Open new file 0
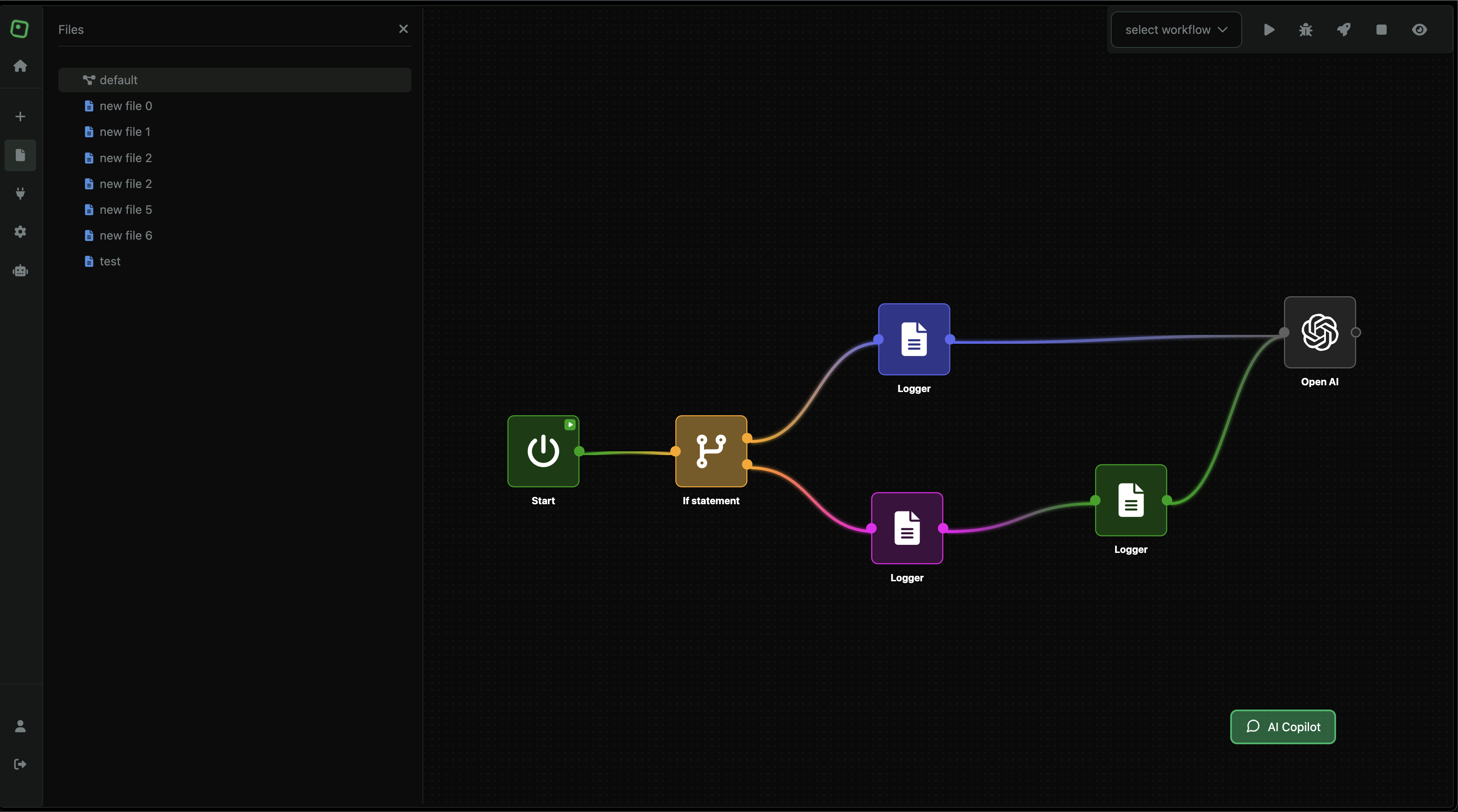The height and width of the screenshot is (812, 1458). (235, 106)
